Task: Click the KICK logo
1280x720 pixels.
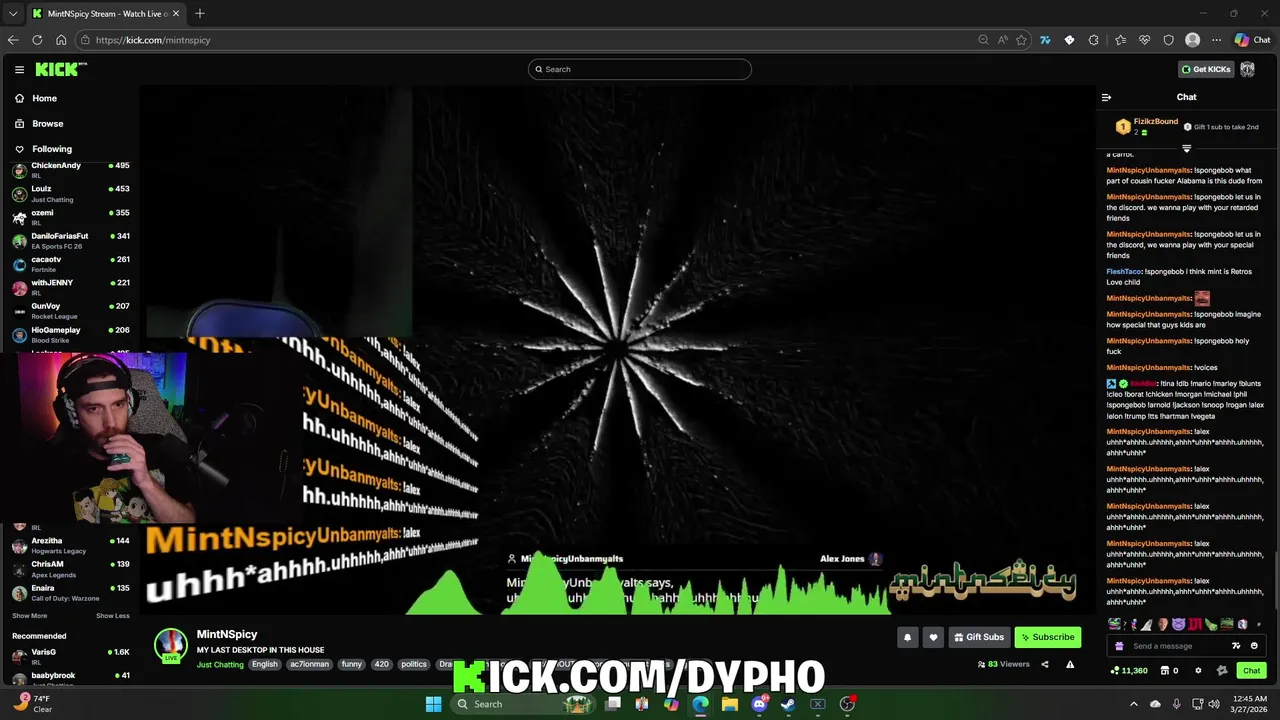Action: click(61, 69)
